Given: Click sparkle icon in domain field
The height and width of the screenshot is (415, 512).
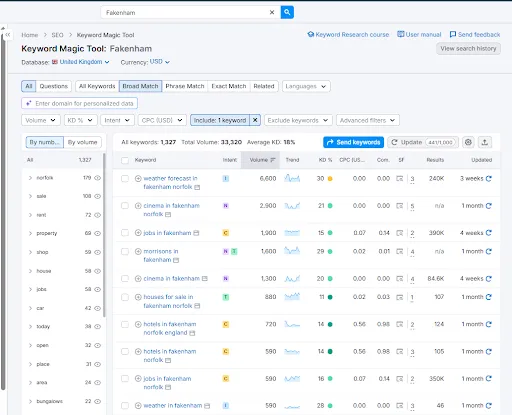Looking at the screenshot, I should pyautogui.click(x=29, y=103).
